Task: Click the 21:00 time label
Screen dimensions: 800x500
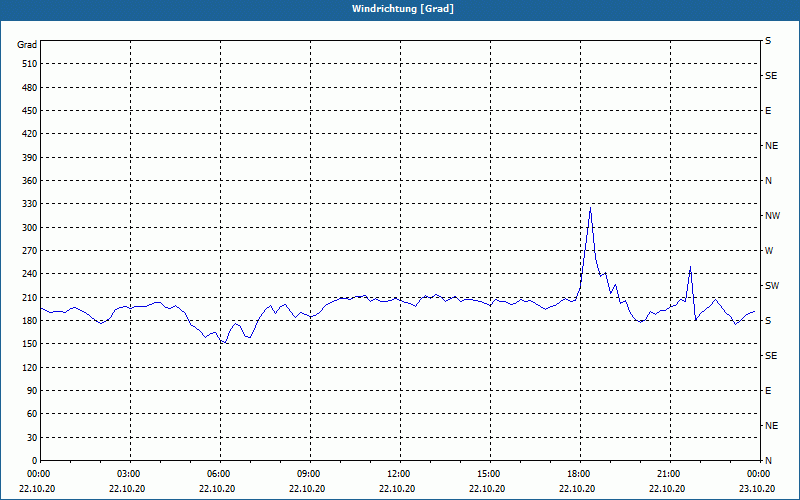Action: point(670,474)
